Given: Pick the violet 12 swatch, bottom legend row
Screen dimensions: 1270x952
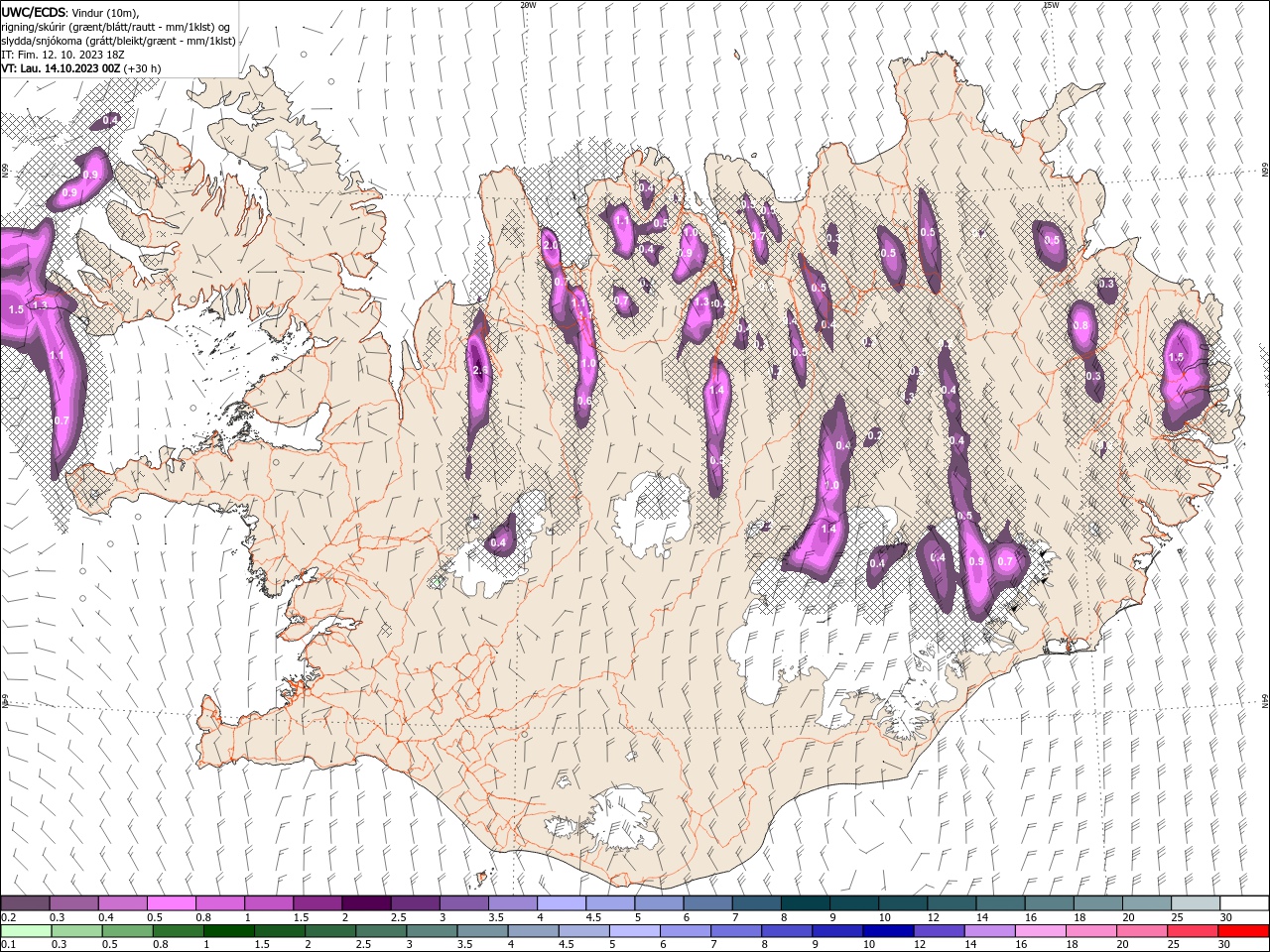Looking at the screenshot, I should coord(938,931).
